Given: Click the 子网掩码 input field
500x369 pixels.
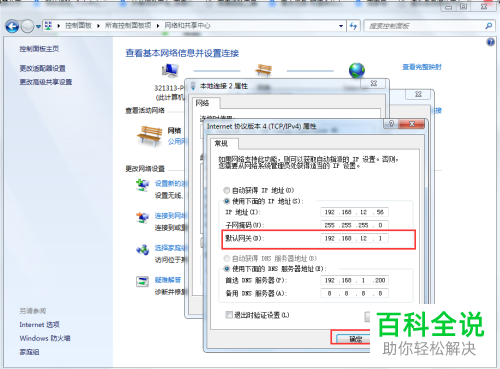Looking at the screenshot, I should point(355,225).
